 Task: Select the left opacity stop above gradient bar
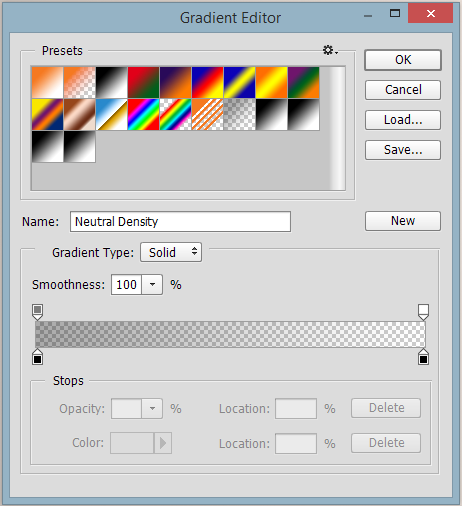pos(37,312)
